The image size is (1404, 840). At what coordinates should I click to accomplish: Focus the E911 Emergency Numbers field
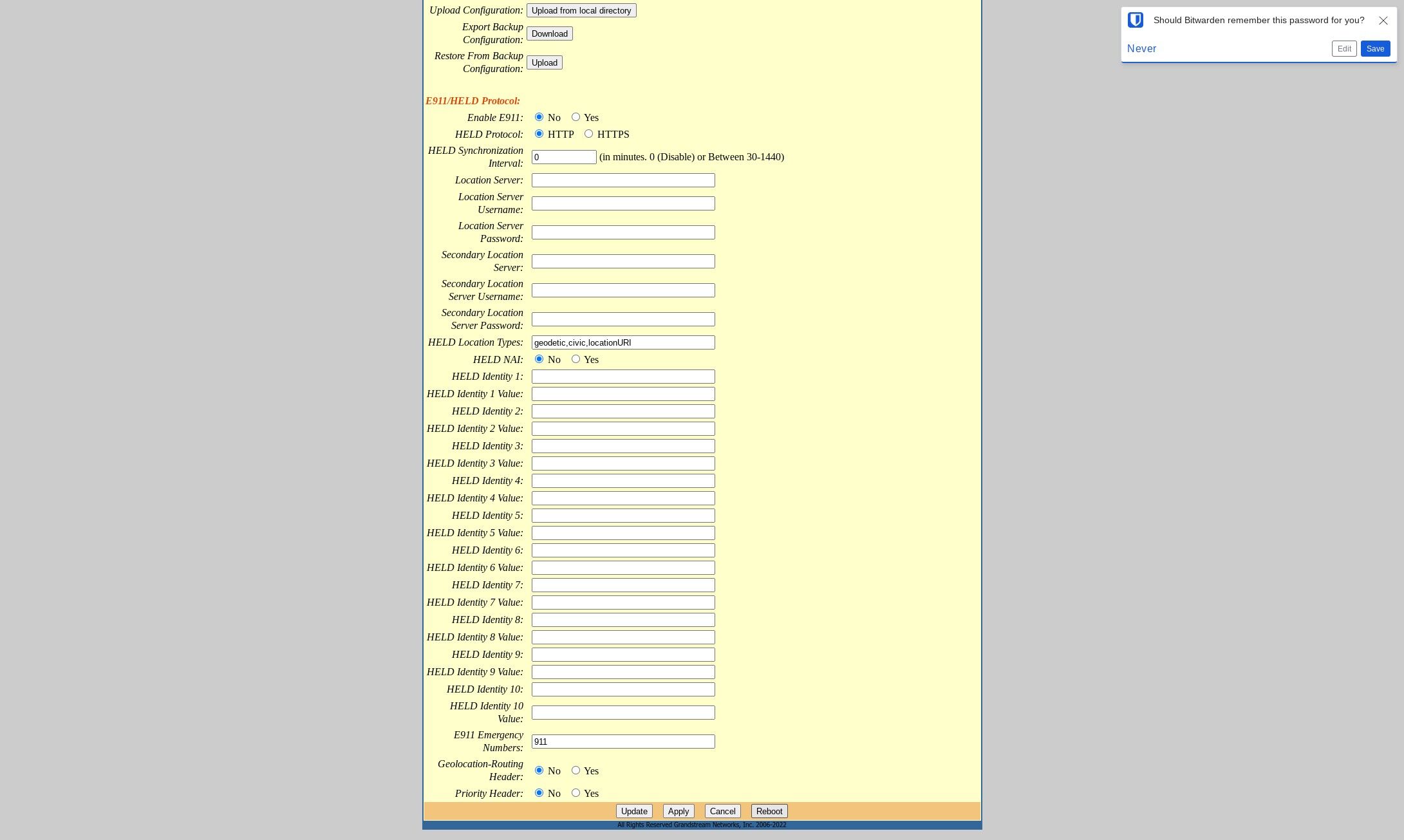(x=622, y=742)
